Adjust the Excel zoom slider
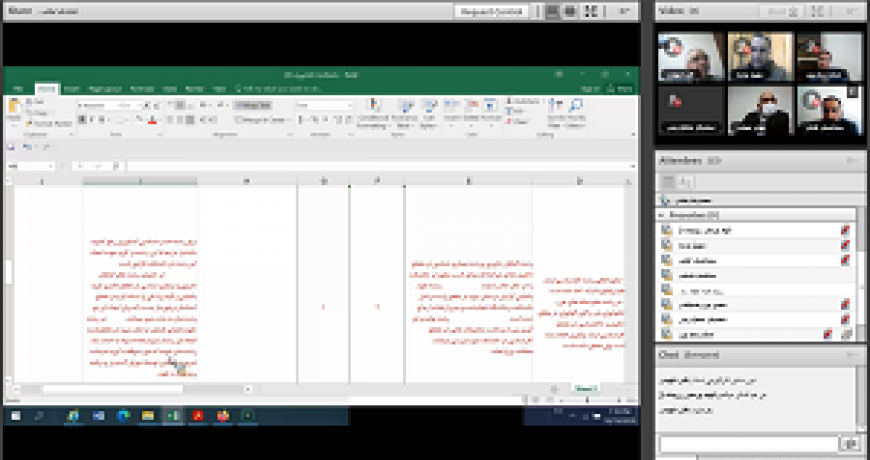Viewport: 870px width, 460px height. pyautogui.click(x=588, y=400)
